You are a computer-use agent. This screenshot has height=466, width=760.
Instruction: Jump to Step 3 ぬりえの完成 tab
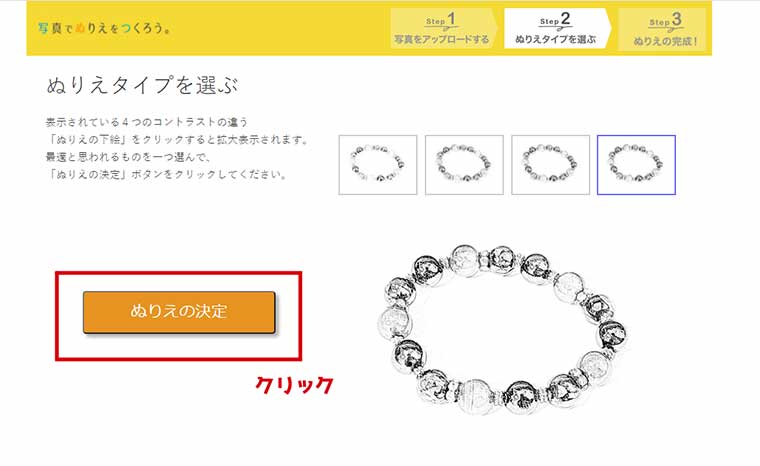(665, 29)
